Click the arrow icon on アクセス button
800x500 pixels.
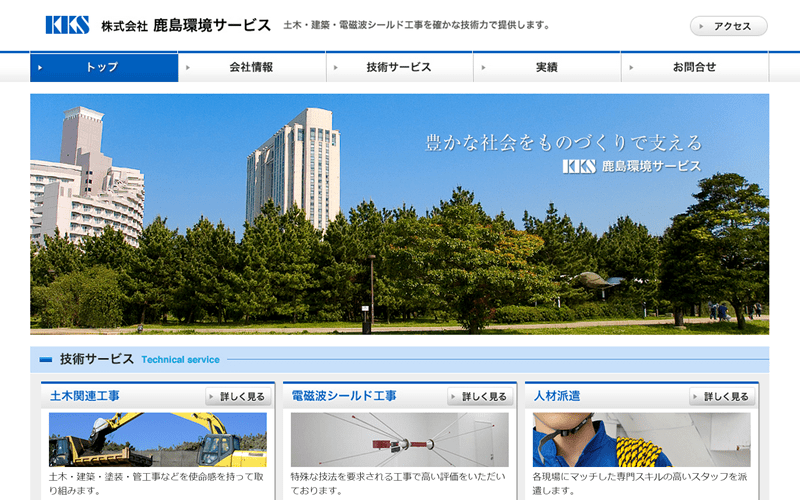coord(702,26)
